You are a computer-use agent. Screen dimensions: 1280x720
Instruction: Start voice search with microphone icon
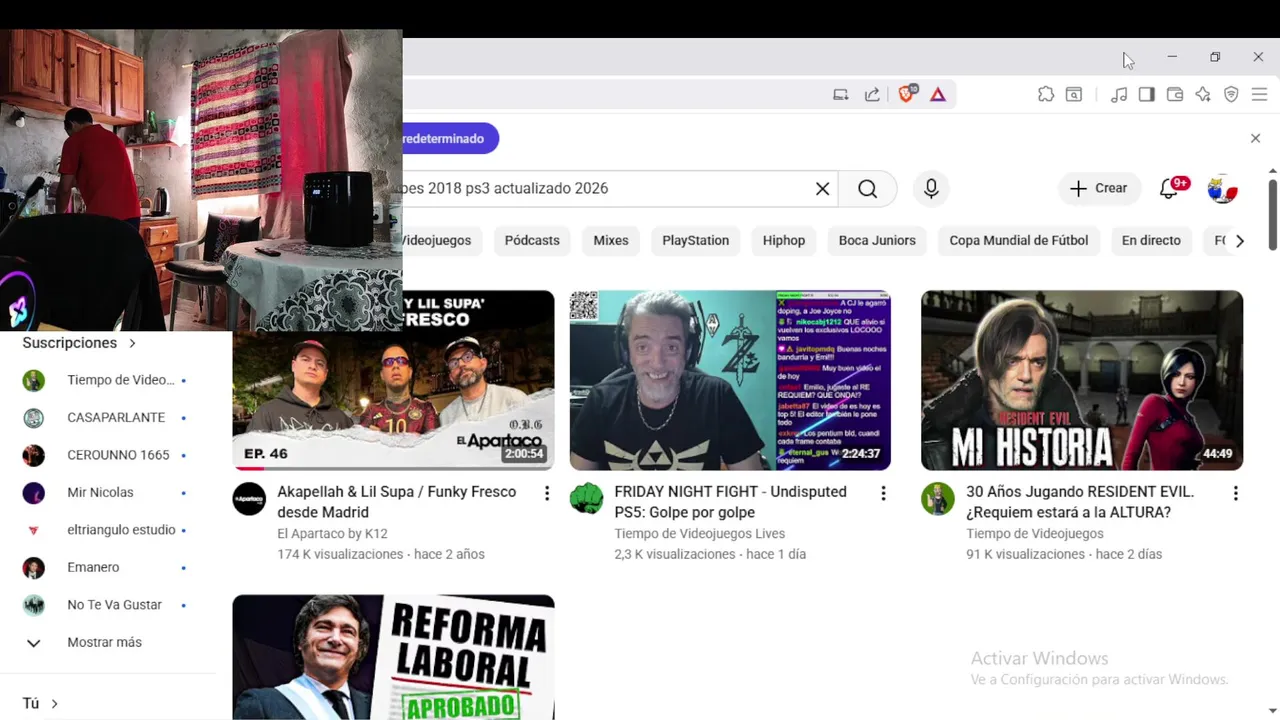point(931,189)
